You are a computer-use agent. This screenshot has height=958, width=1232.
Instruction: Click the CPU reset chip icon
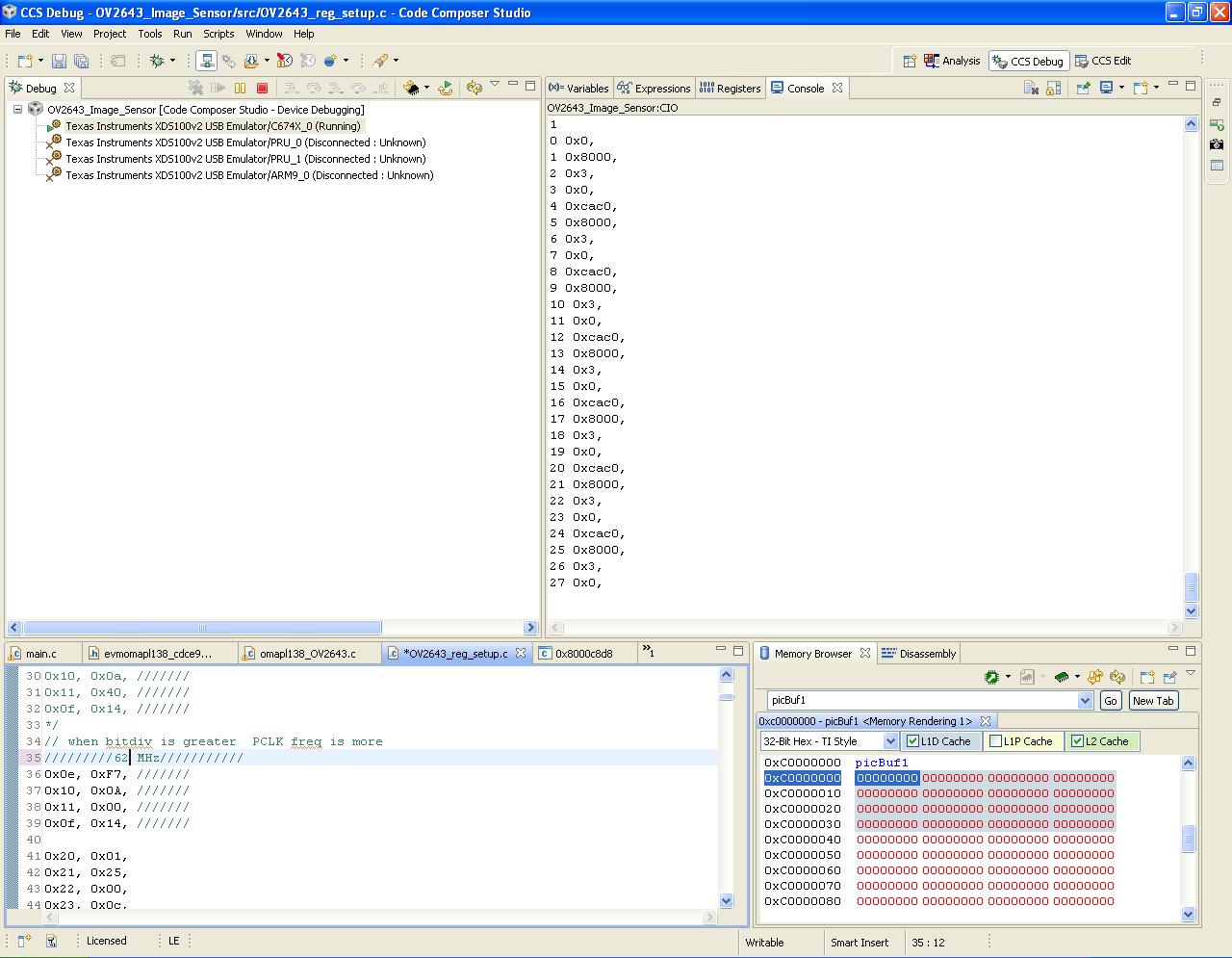pos(411,88)
